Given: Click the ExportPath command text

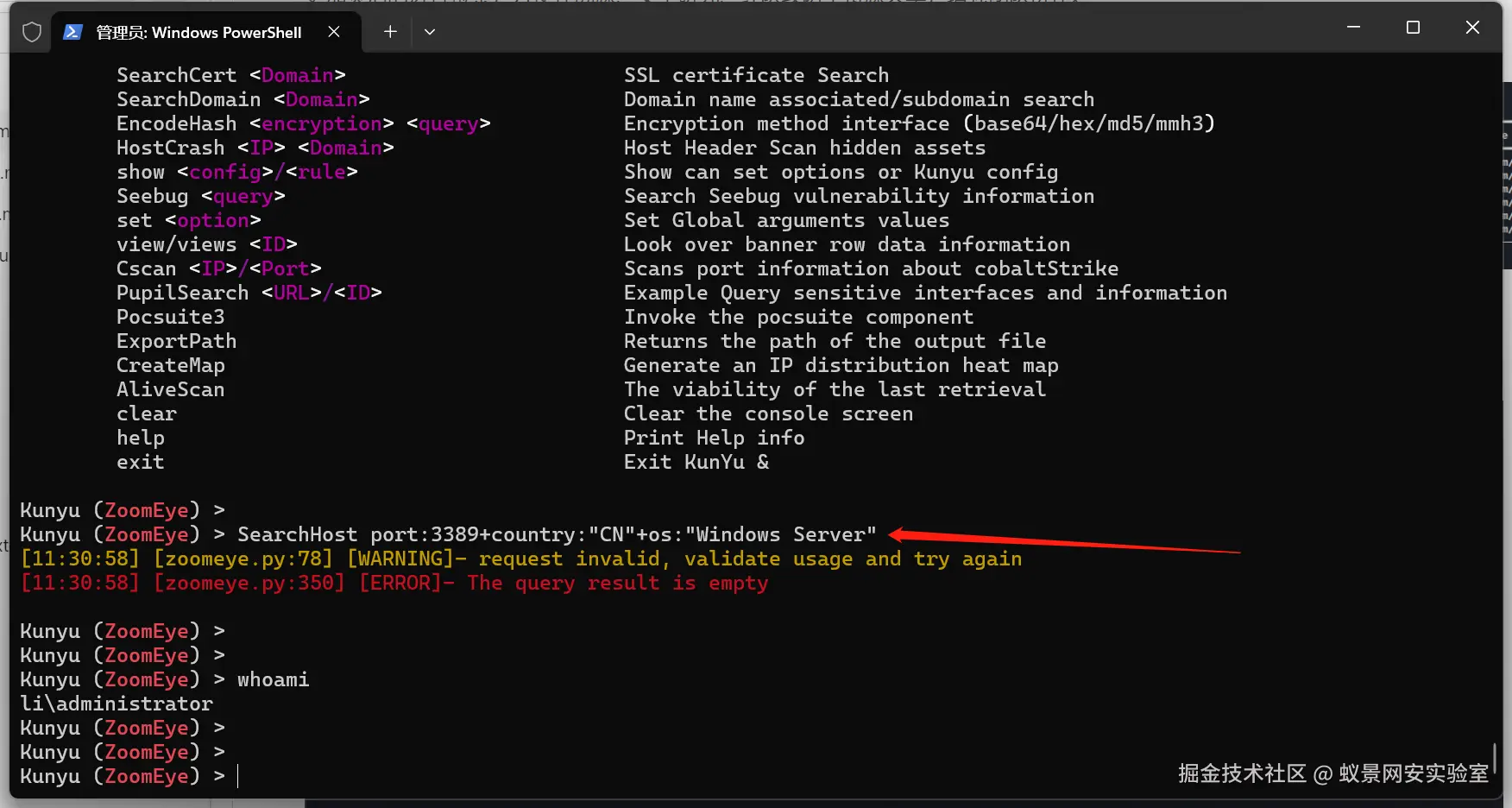Looking at the screenshot, I should click(176, 341).
